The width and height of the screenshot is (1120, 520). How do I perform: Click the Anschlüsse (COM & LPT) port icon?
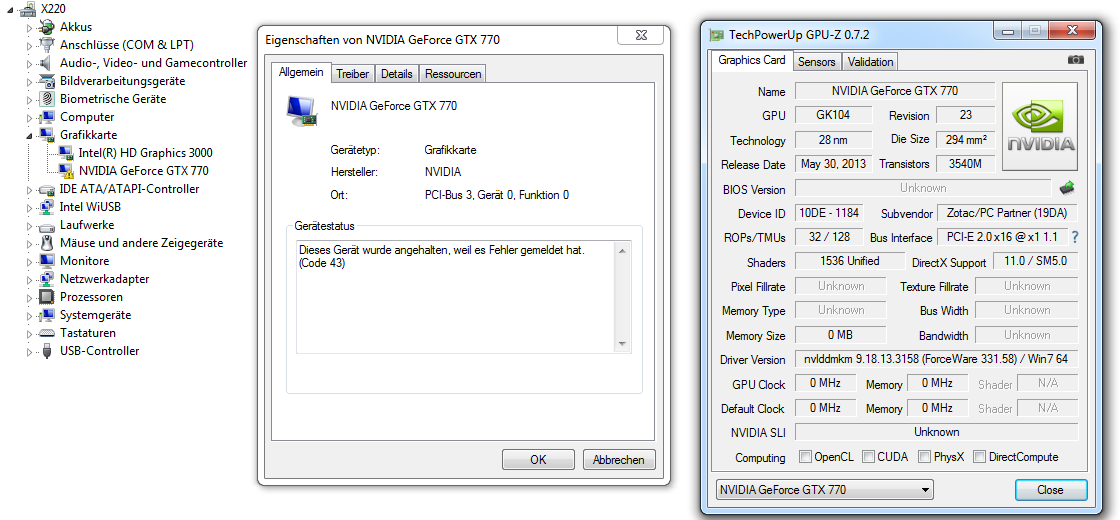coord(46,45)
